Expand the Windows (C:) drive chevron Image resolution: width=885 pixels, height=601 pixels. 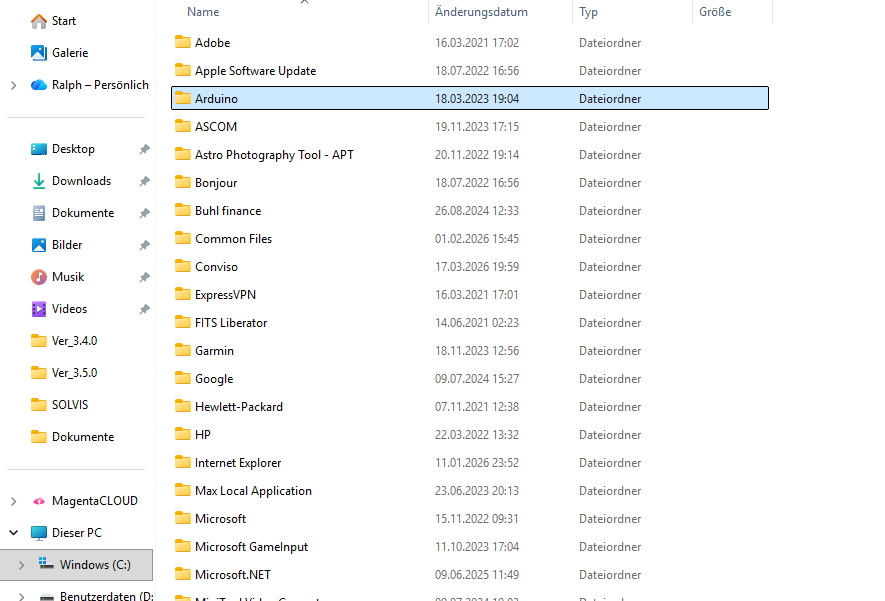(21, 565)
